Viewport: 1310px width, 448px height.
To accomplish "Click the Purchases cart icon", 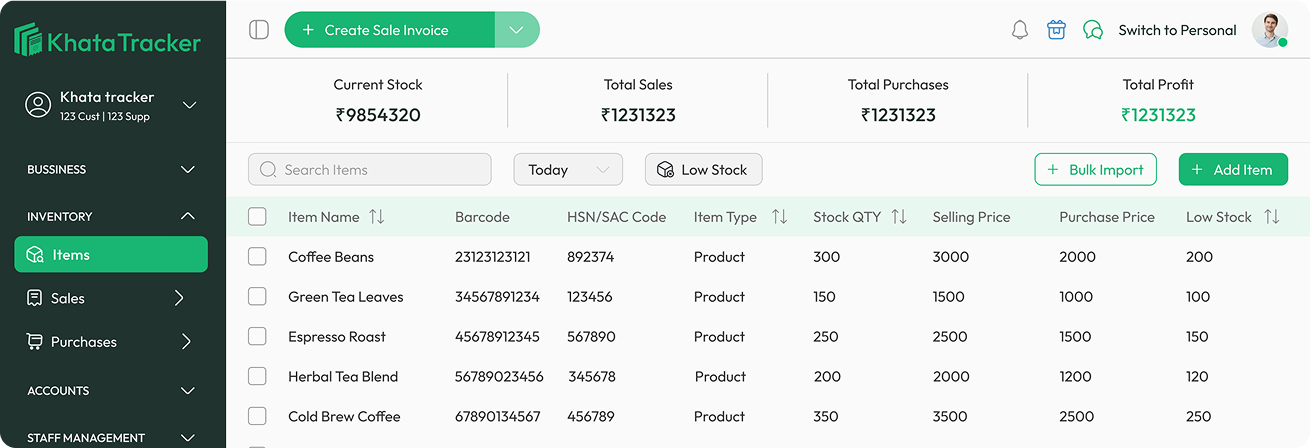I will pyautogui.click(x=35, y=342).
